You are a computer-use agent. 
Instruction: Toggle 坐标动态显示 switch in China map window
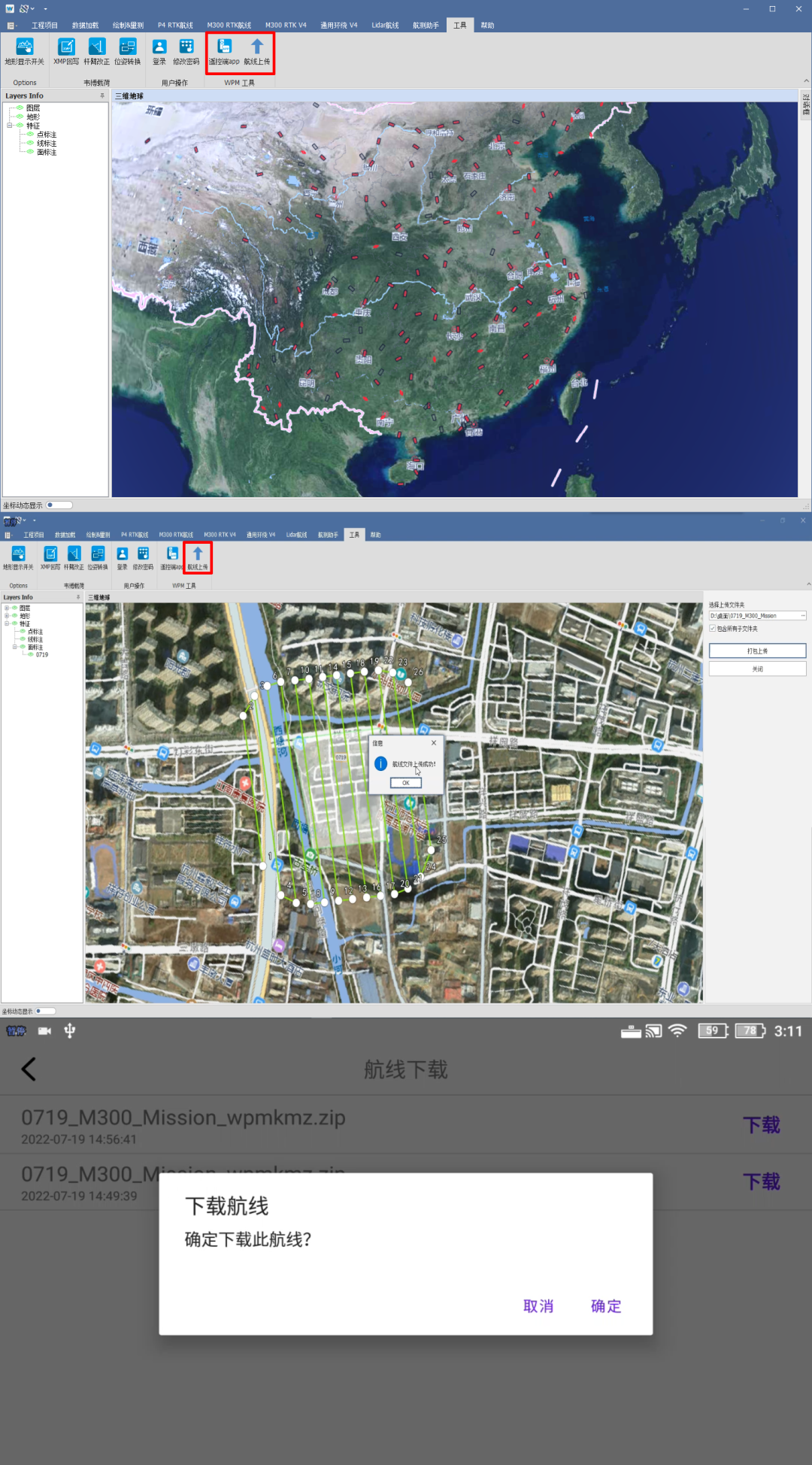coord(59,505)
